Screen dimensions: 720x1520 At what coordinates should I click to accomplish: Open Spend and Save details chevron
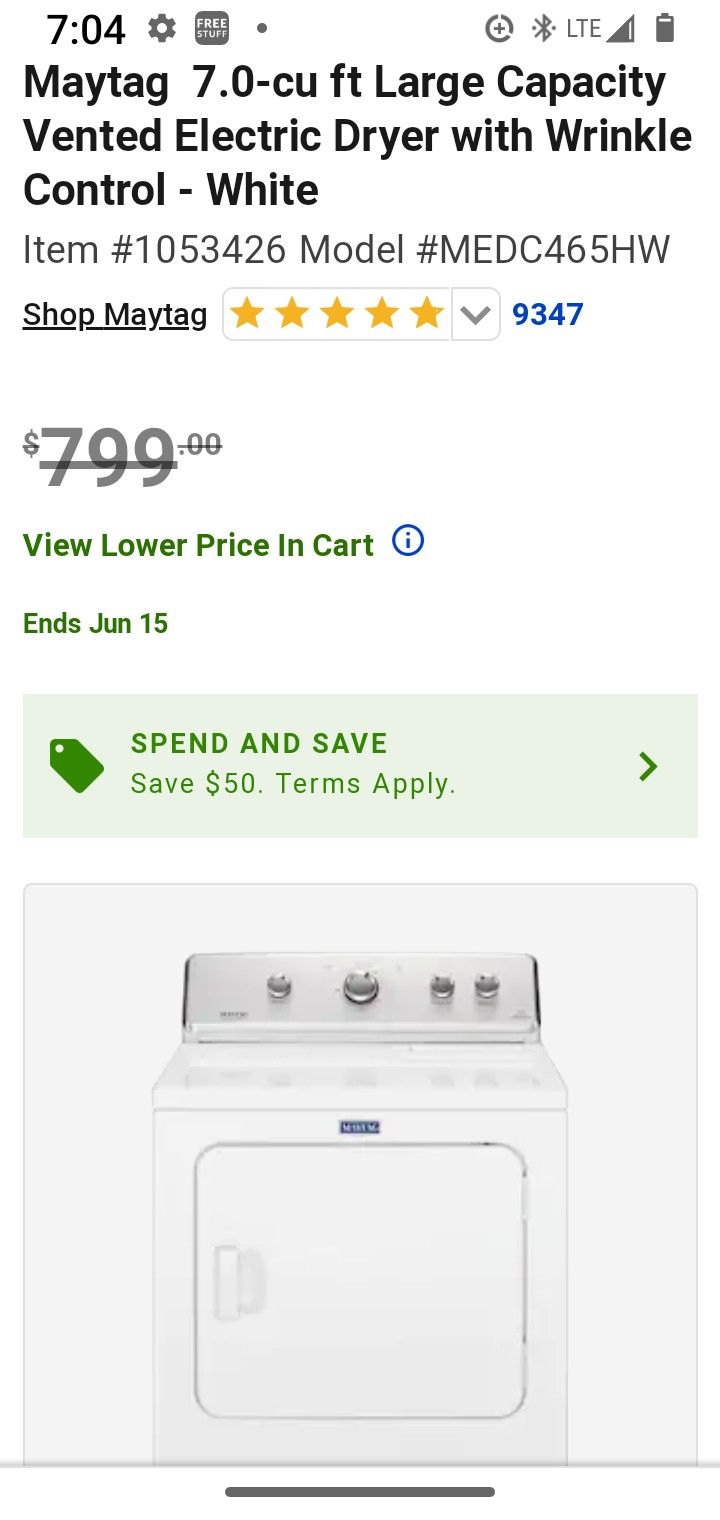click(x=648, y=766)
